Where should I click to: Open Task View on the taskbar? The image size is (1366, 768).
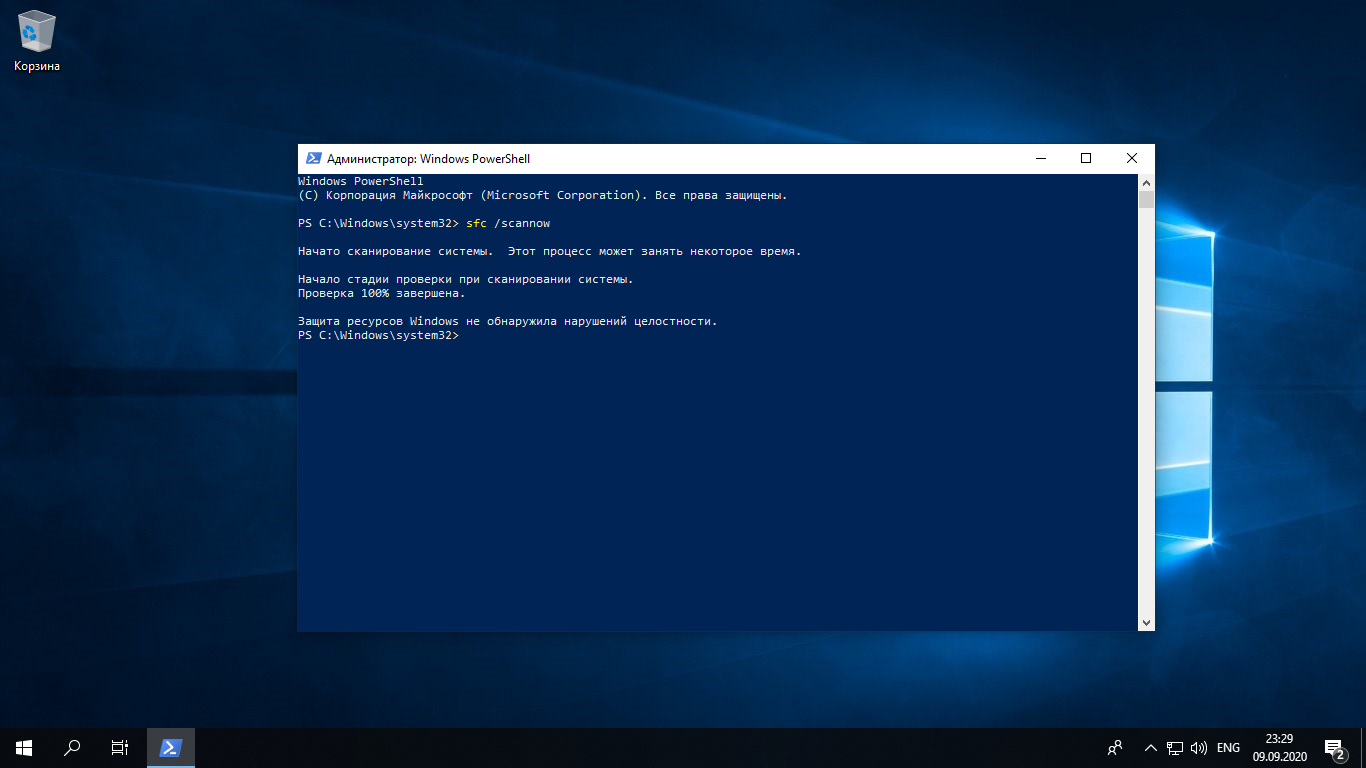[119, 747]
